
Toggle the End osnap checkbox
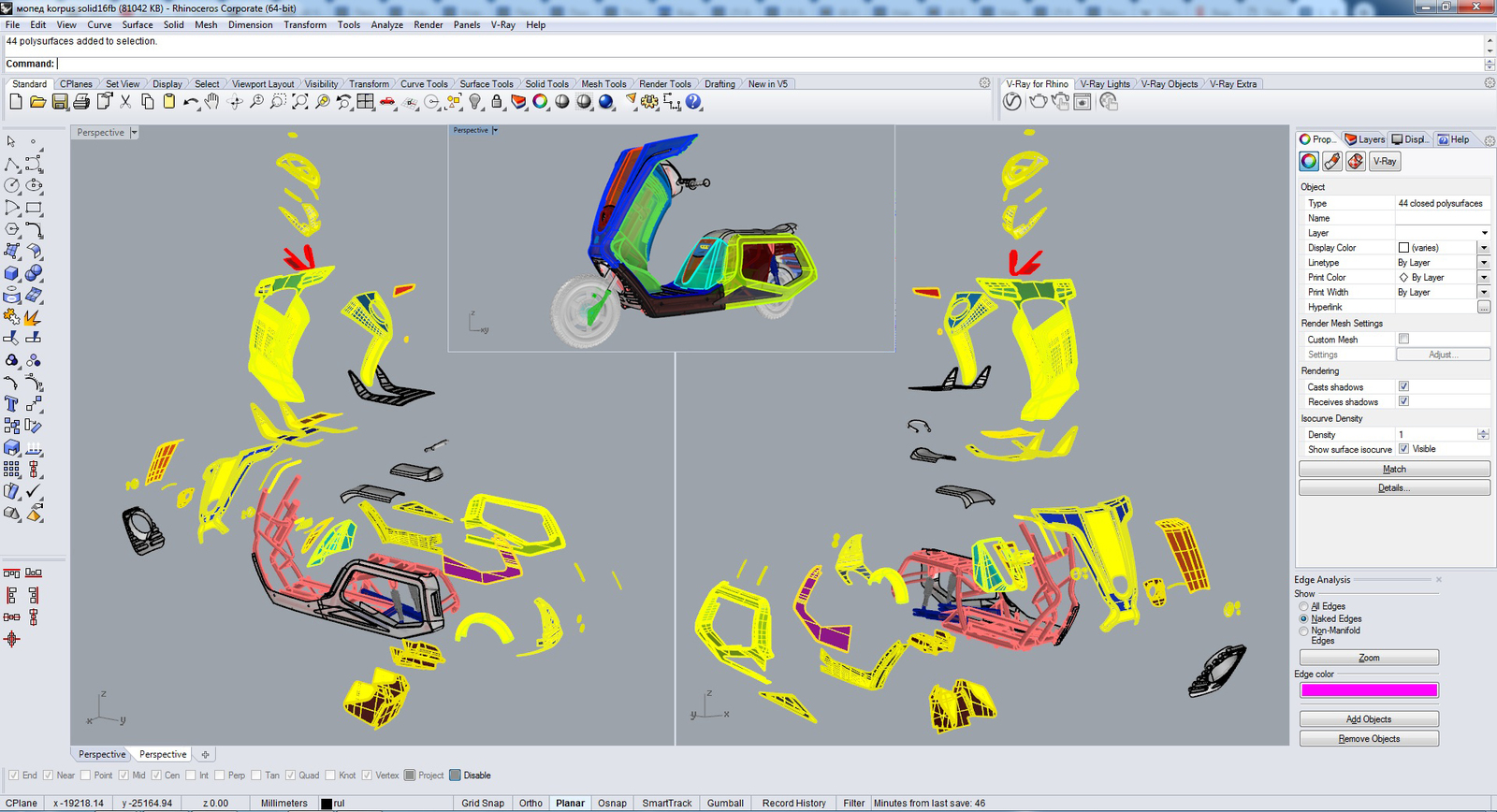pyautogui.click(x=13, y=776)
